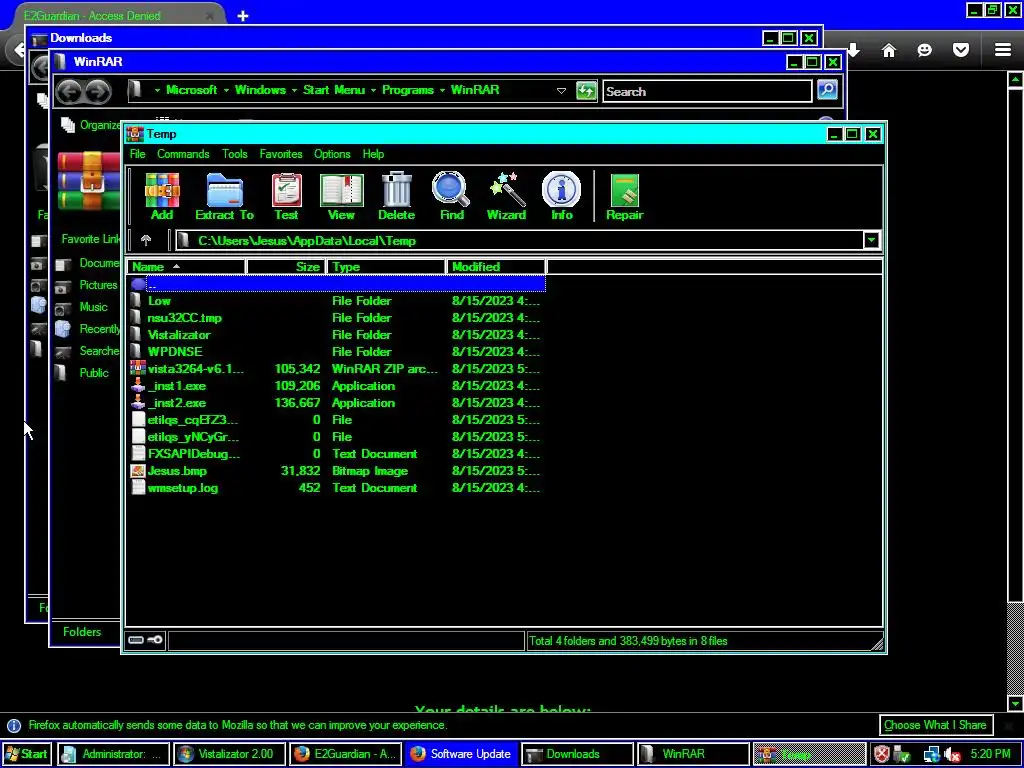Click the Choose What I Share button
Image resolution: width=1024 pixels, height=768 pixels.
(x=935, y=725)
